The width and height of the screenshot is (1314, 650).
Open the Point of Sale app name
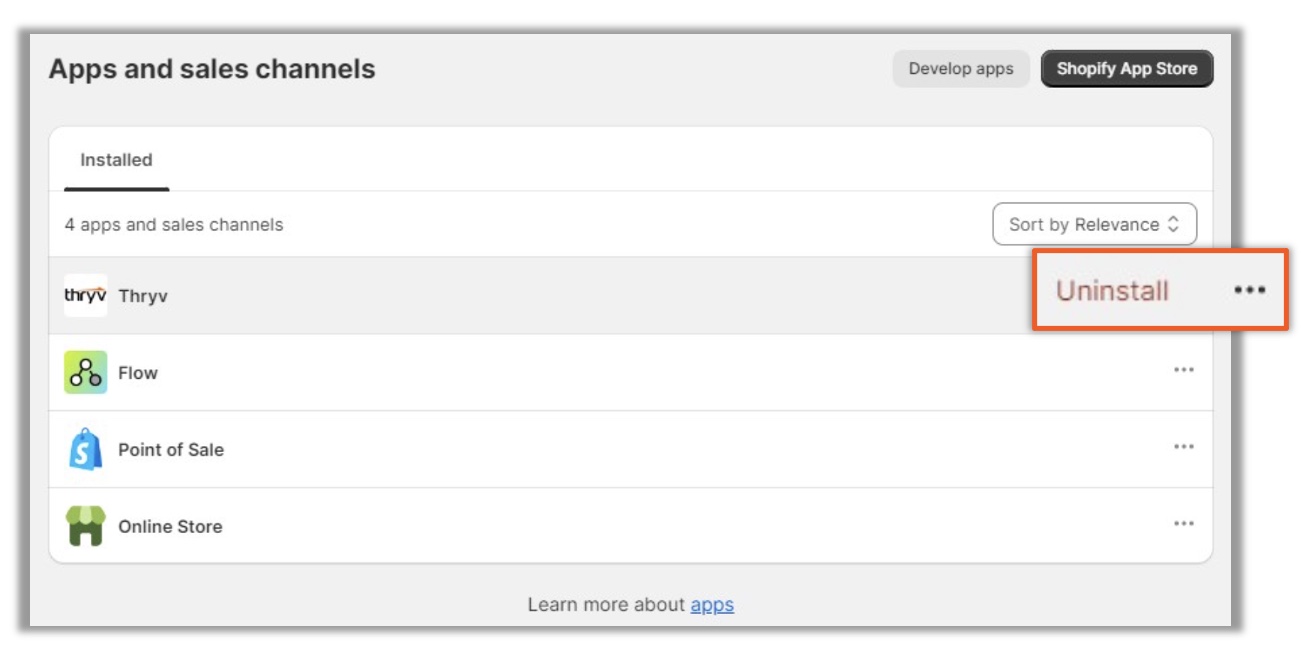click(x=171, y=450)
